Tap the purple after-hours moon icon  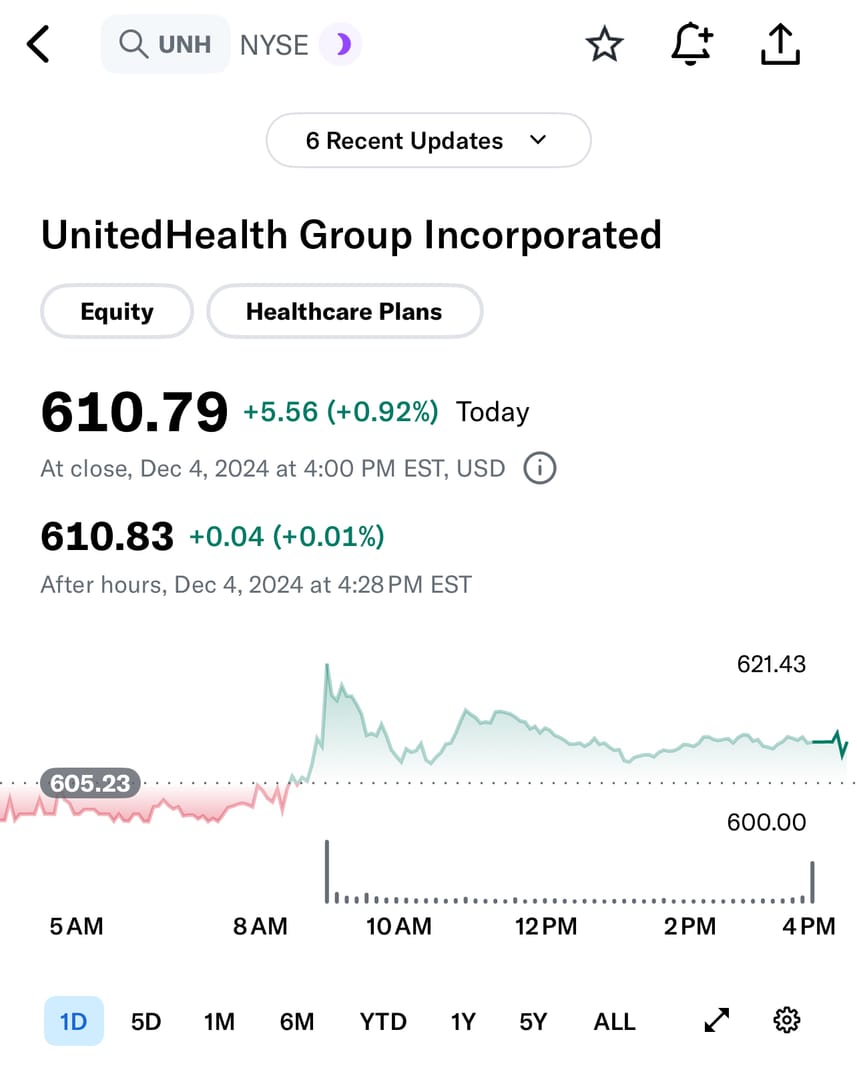(x=341, y=45)
